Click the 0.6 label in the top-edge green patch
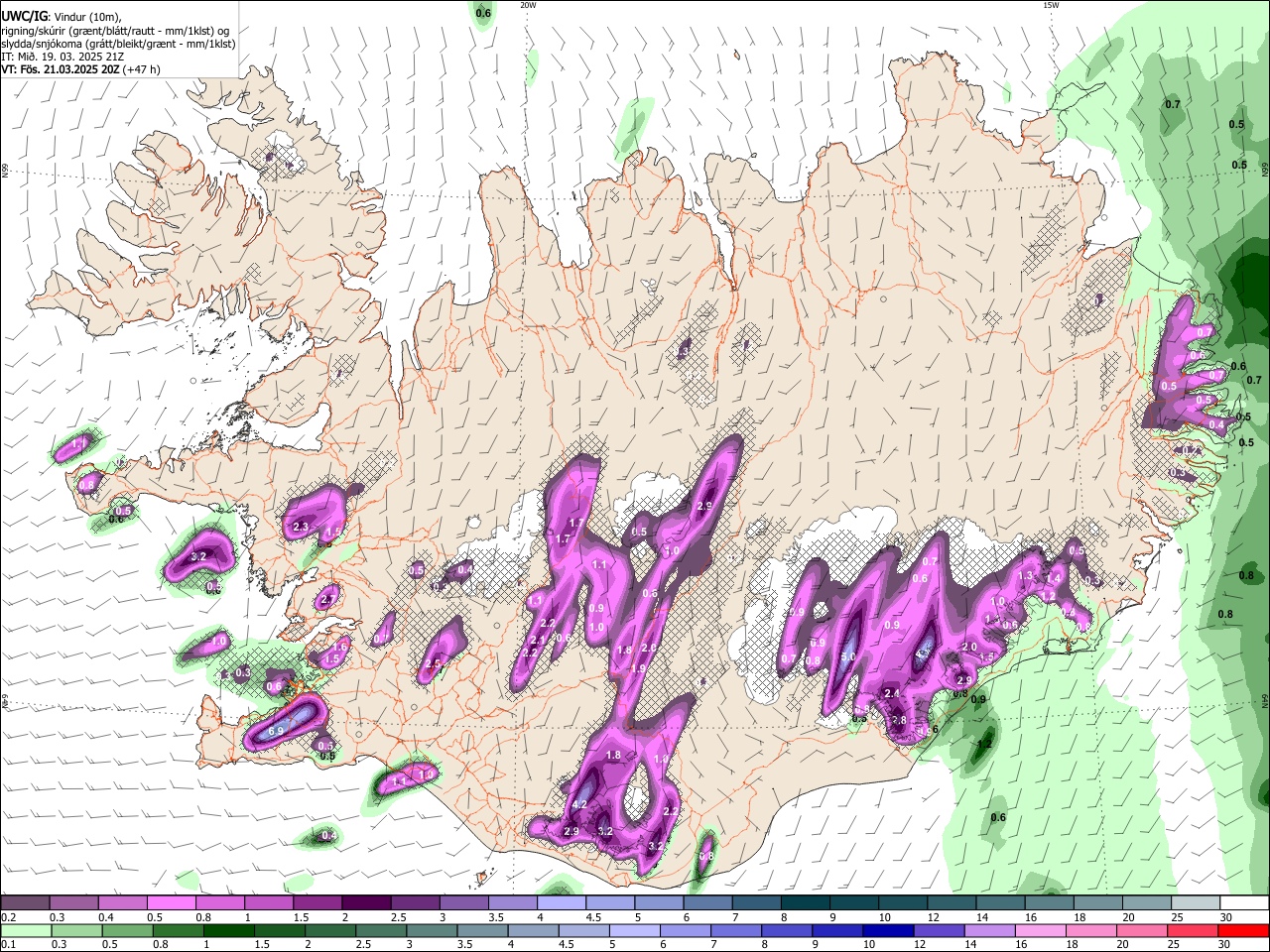The height and width of the screenshot is (952, 1270). tap(483, 14)
